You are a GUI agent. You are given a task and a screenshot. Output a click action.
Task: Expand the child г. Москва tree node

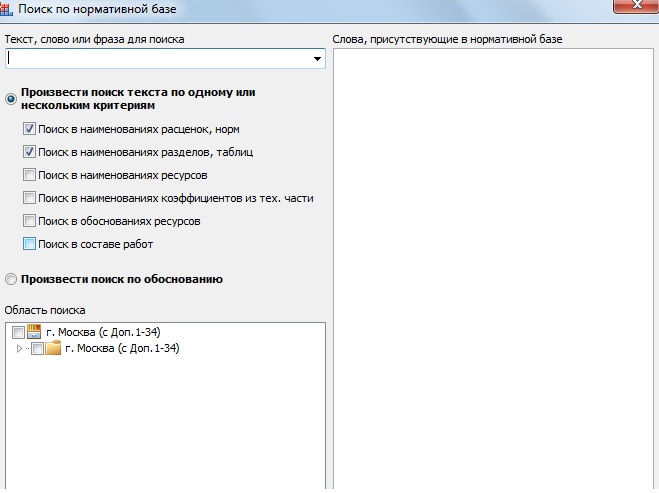(x=19, y=349)
